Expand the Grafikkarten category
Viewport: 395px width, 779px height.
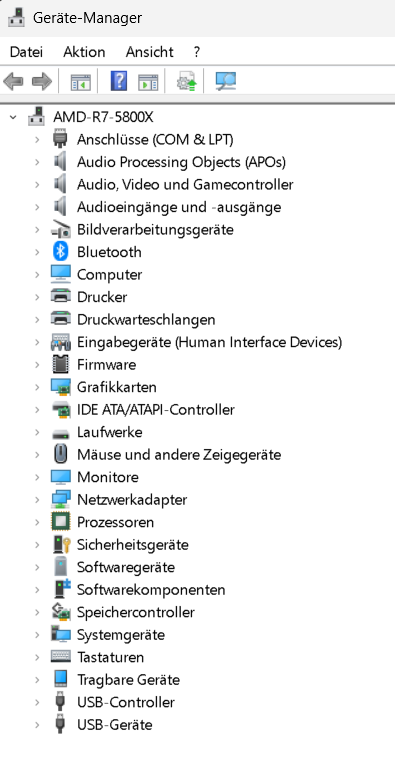click(x=37, y=387)
